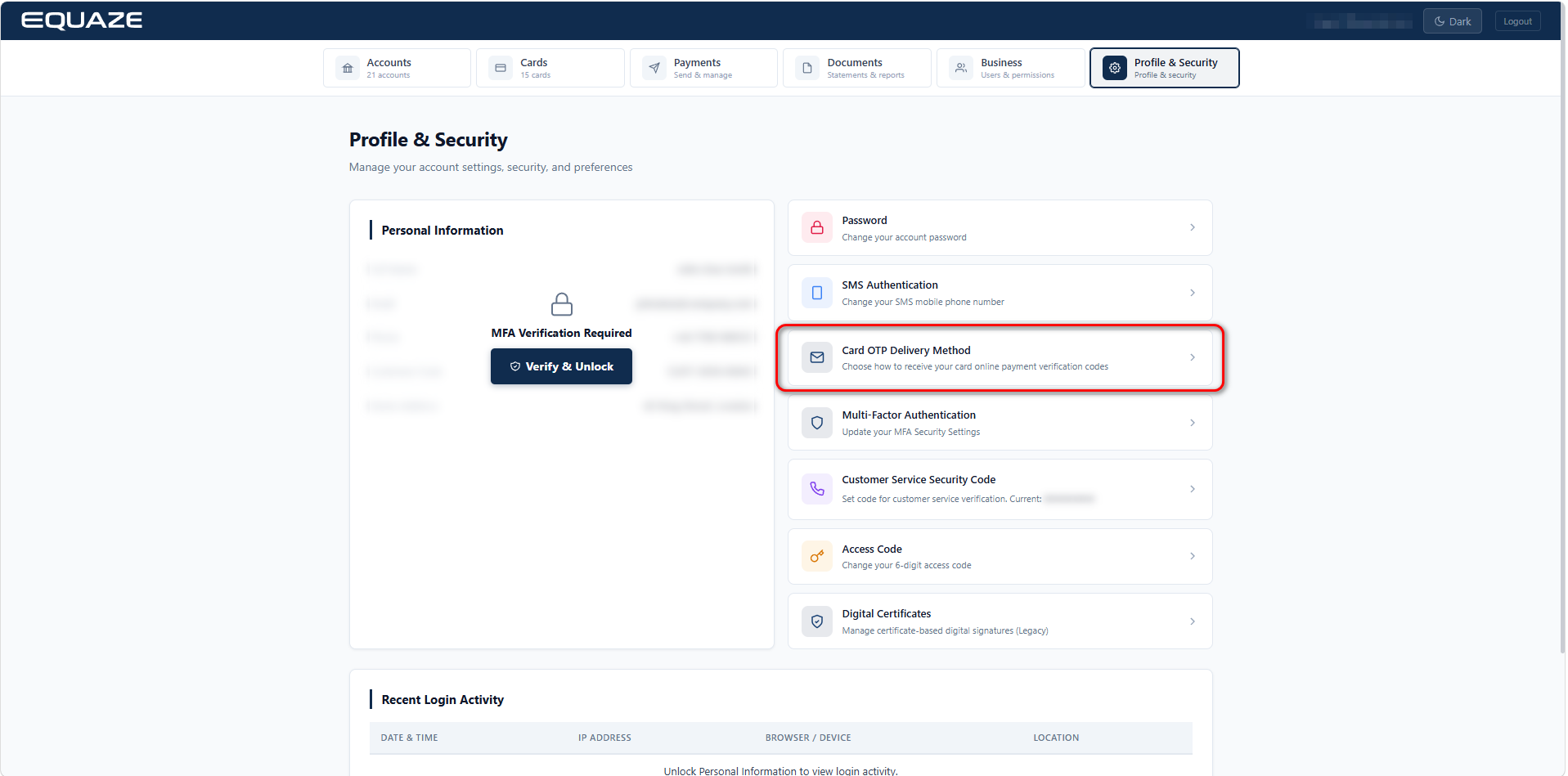The height and width of the screenshot is (776, 1568).
Task: Click the Profile & Security gear icon
Action: pyautogui.click(x=1115, y=68)
